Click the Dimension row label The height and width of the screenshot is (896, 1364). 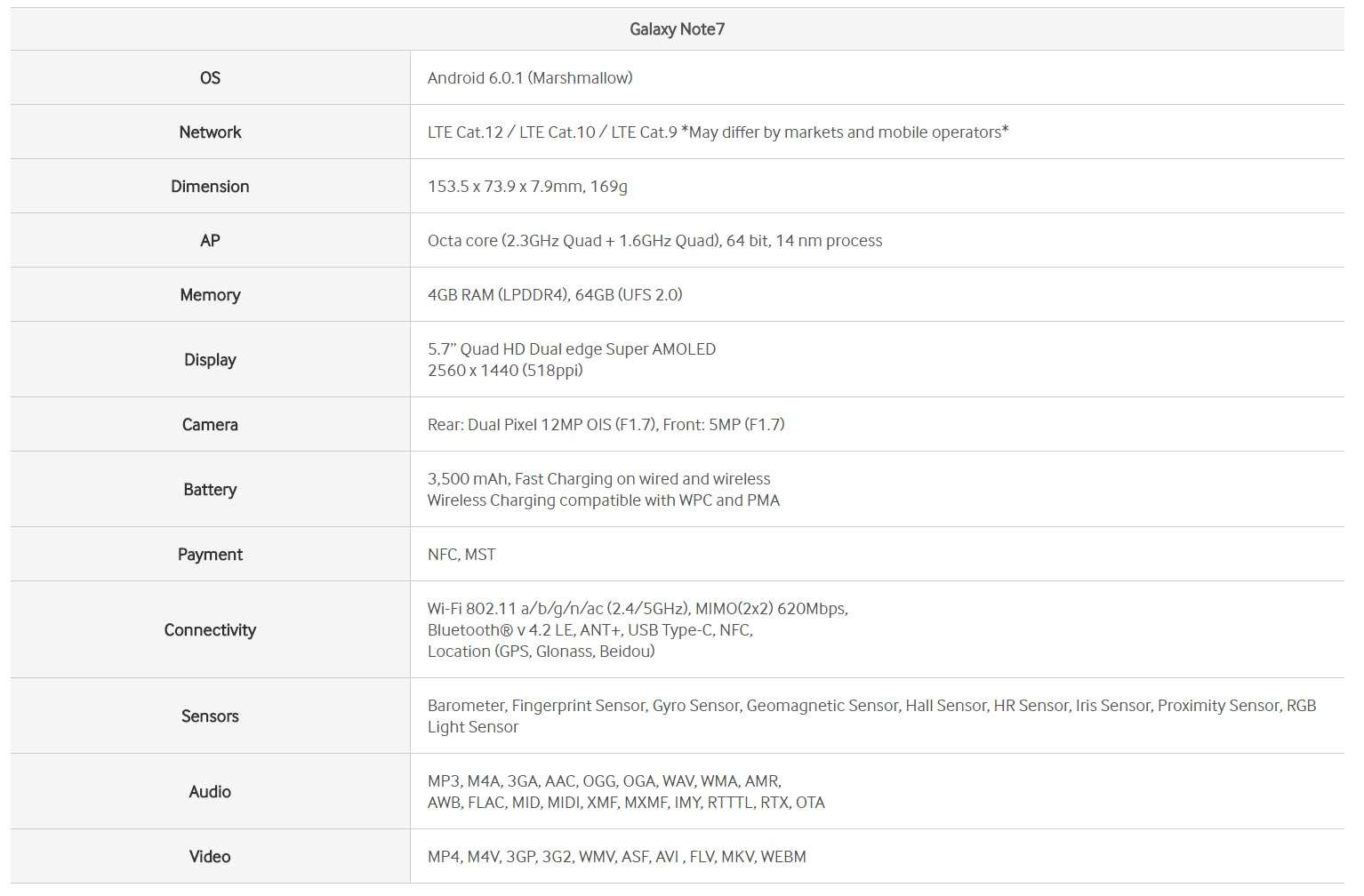coord(210,187)
